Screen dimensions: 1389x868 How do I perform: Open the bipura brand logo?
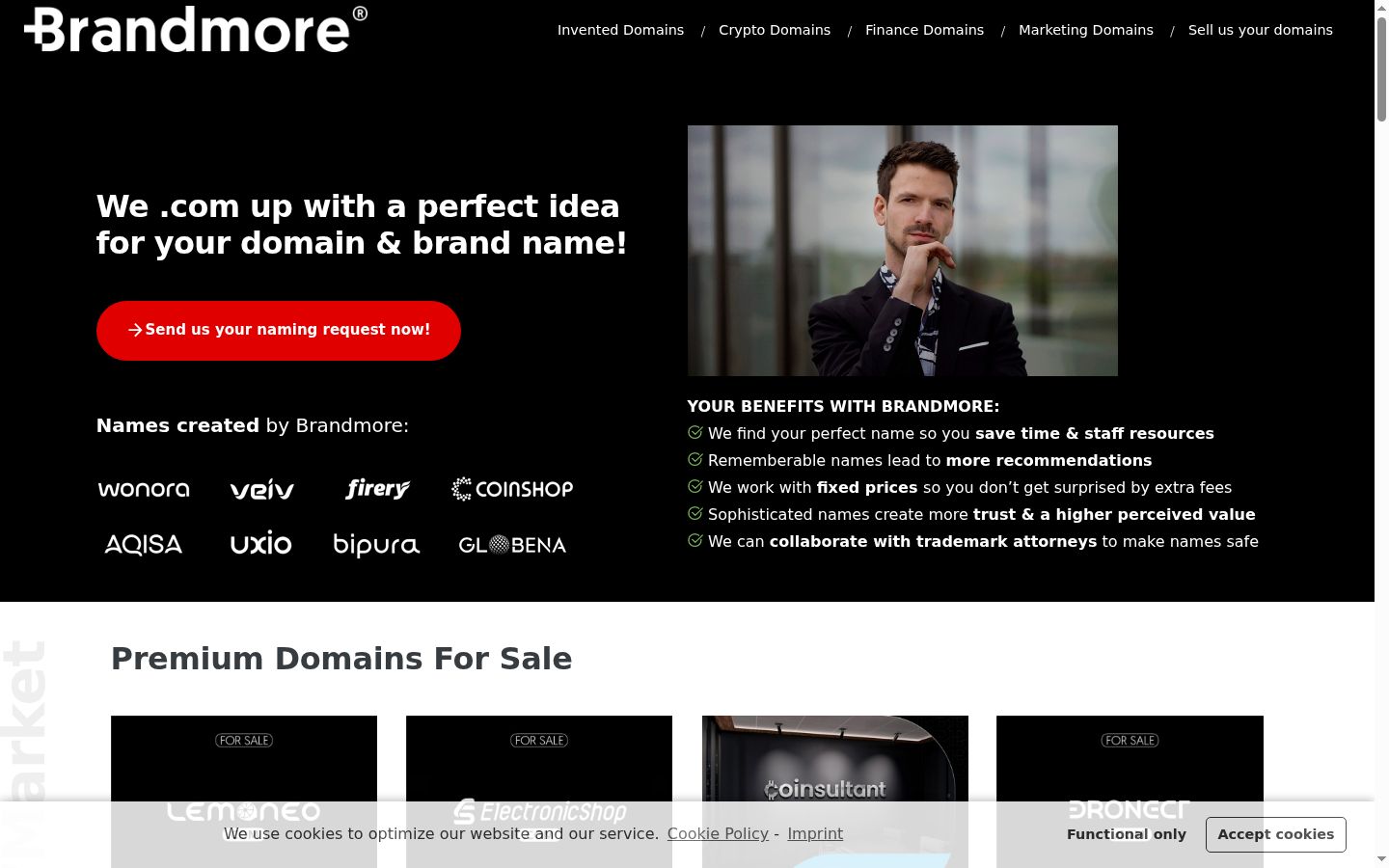376,545
